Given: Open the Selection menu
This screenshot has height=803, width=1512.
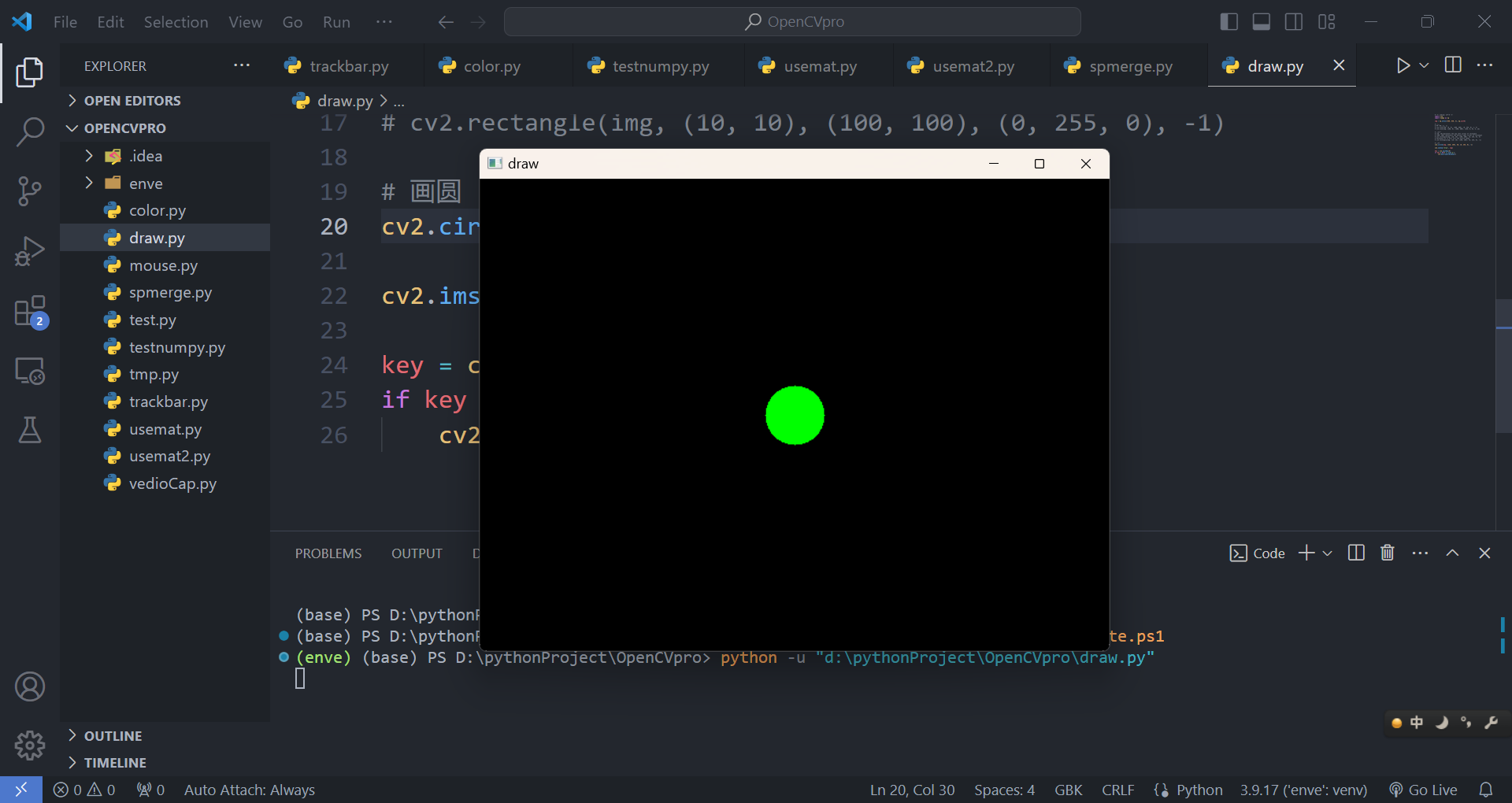Looking at the screenshot, I should [176, 22].
